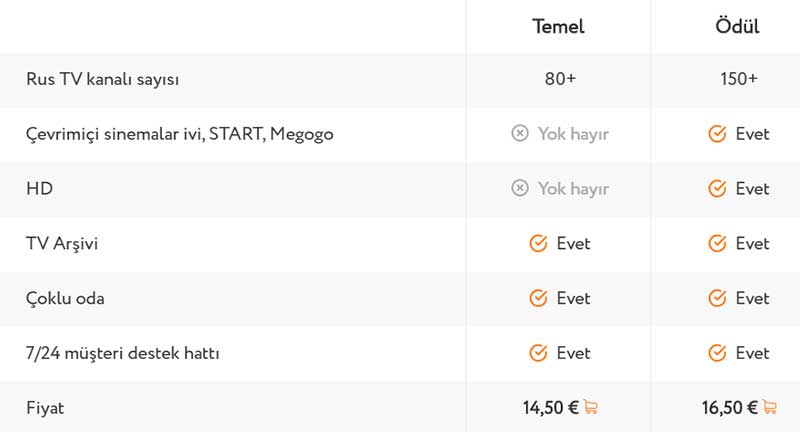Click Ödül checkmark icon in HD row

(717, 188)
